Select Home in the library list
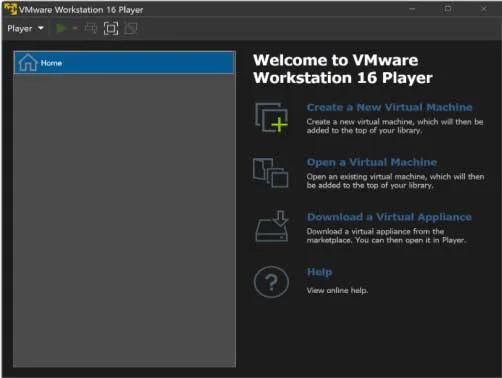The width and height of the screenshot is (502, 378). [x=124, y=63]
